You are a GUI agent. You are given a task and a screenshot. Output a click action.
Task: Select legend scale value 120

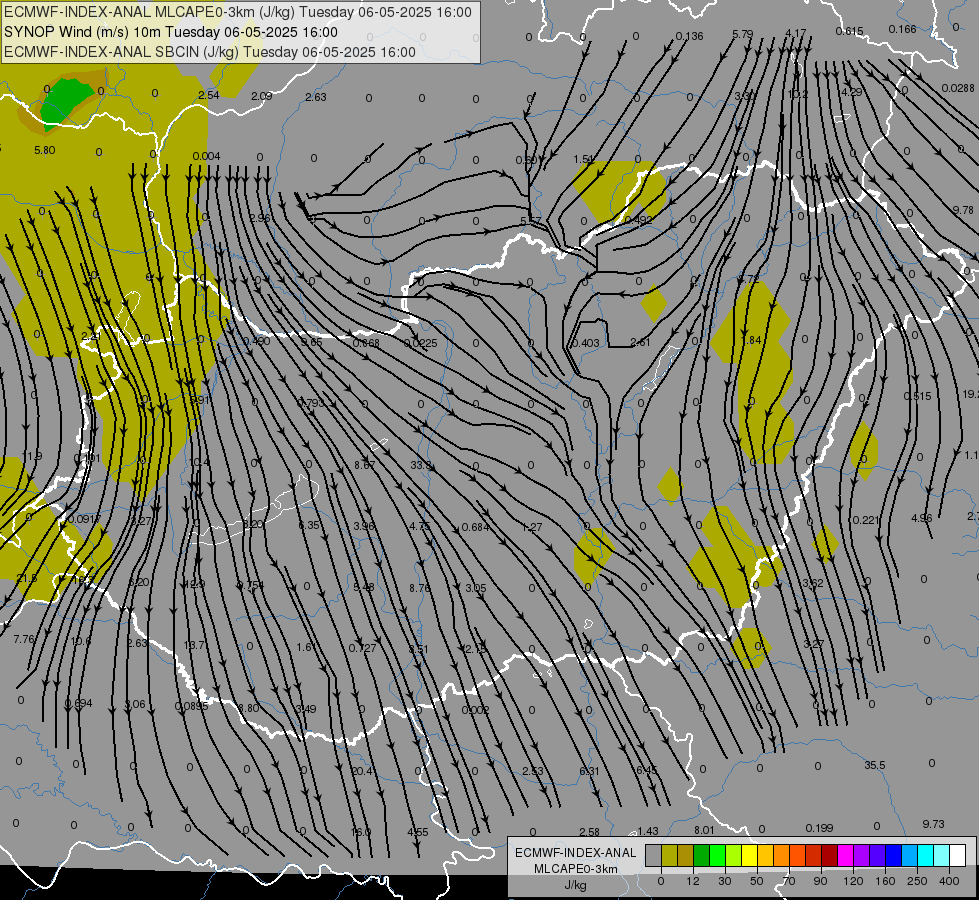[x=853, y=881]
